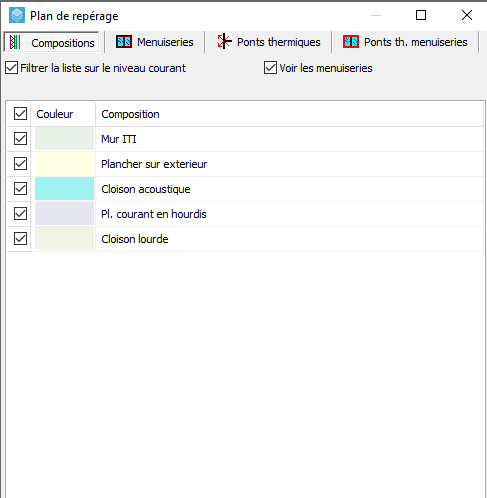Uncheck Filtrer la liste sur le niveau courant
This screenshot has width=487, height=498.
12,68
